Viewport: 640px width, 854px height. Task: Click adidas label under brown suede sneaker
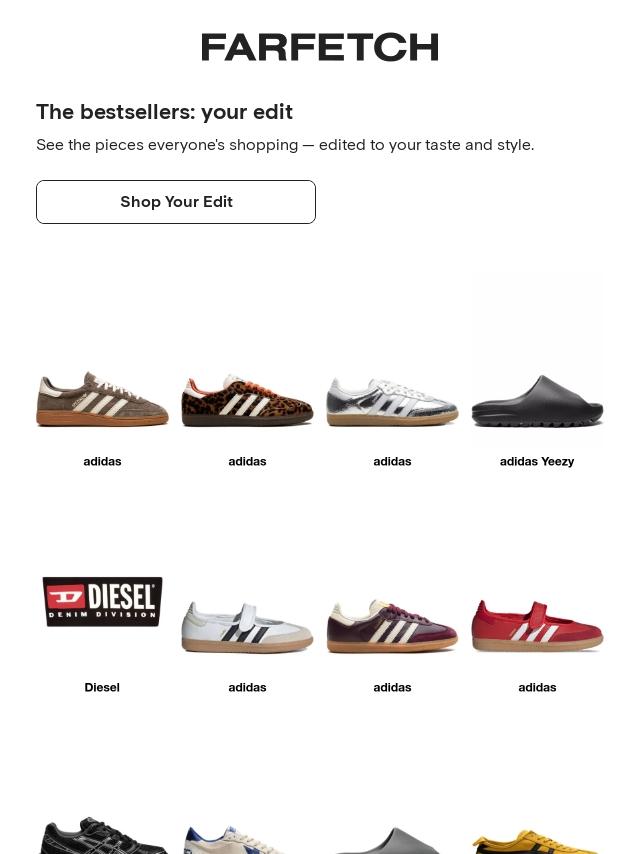point(102,461)
